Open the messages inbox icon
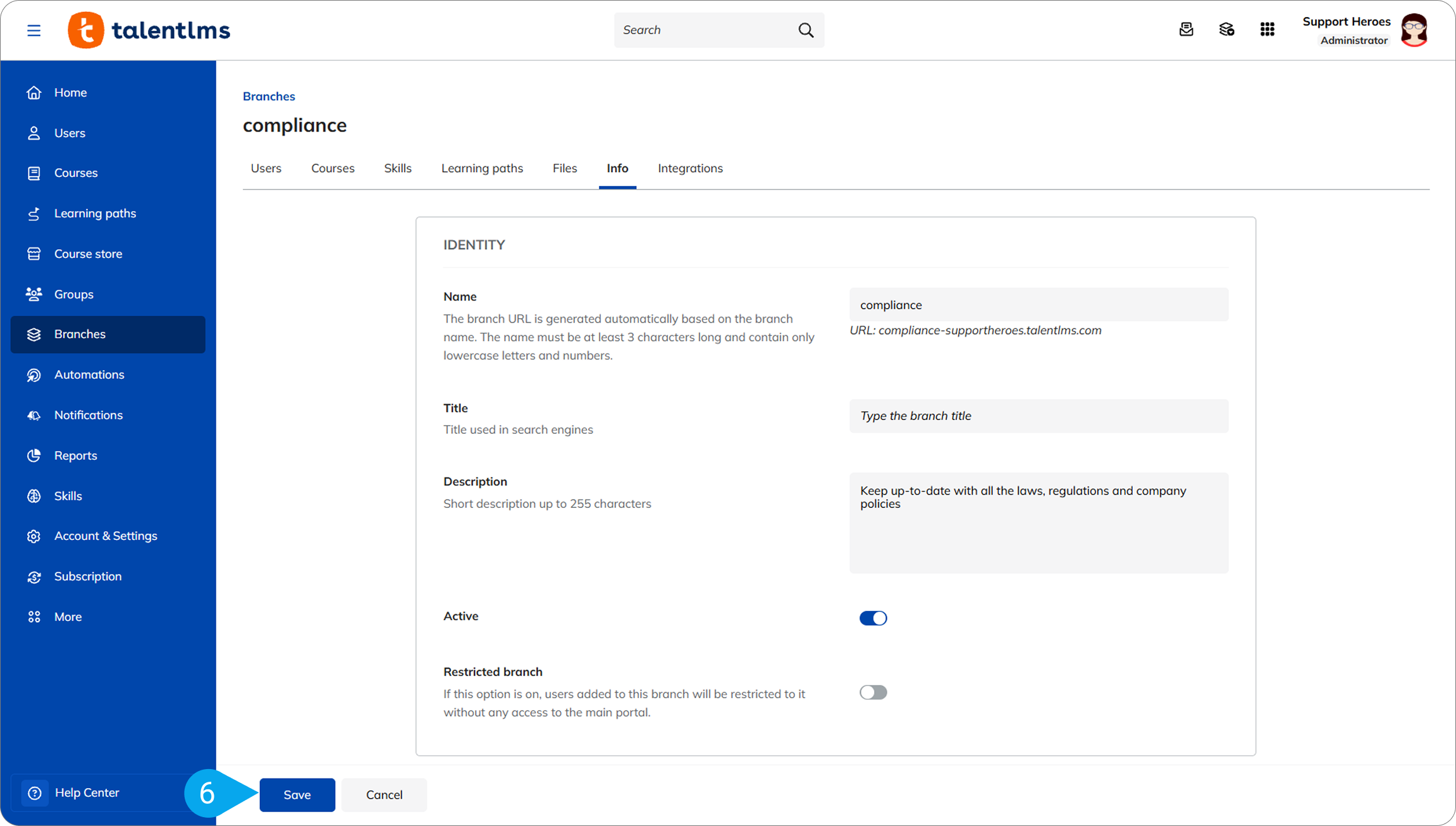This screenshot has height=826, width=1456. pyautogui.click(x=1186, y=29)
